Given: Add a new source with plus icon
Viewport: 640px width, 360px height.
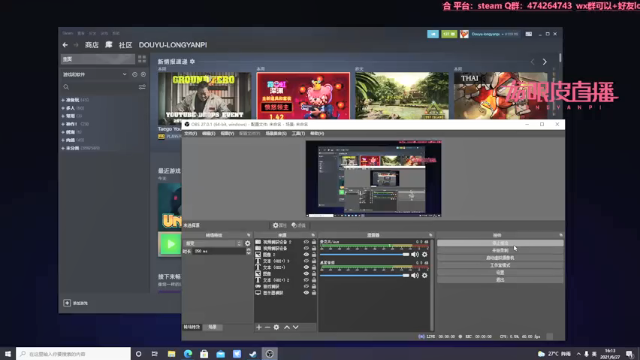Looking at the screenshot, I should [x=259, y=327].
